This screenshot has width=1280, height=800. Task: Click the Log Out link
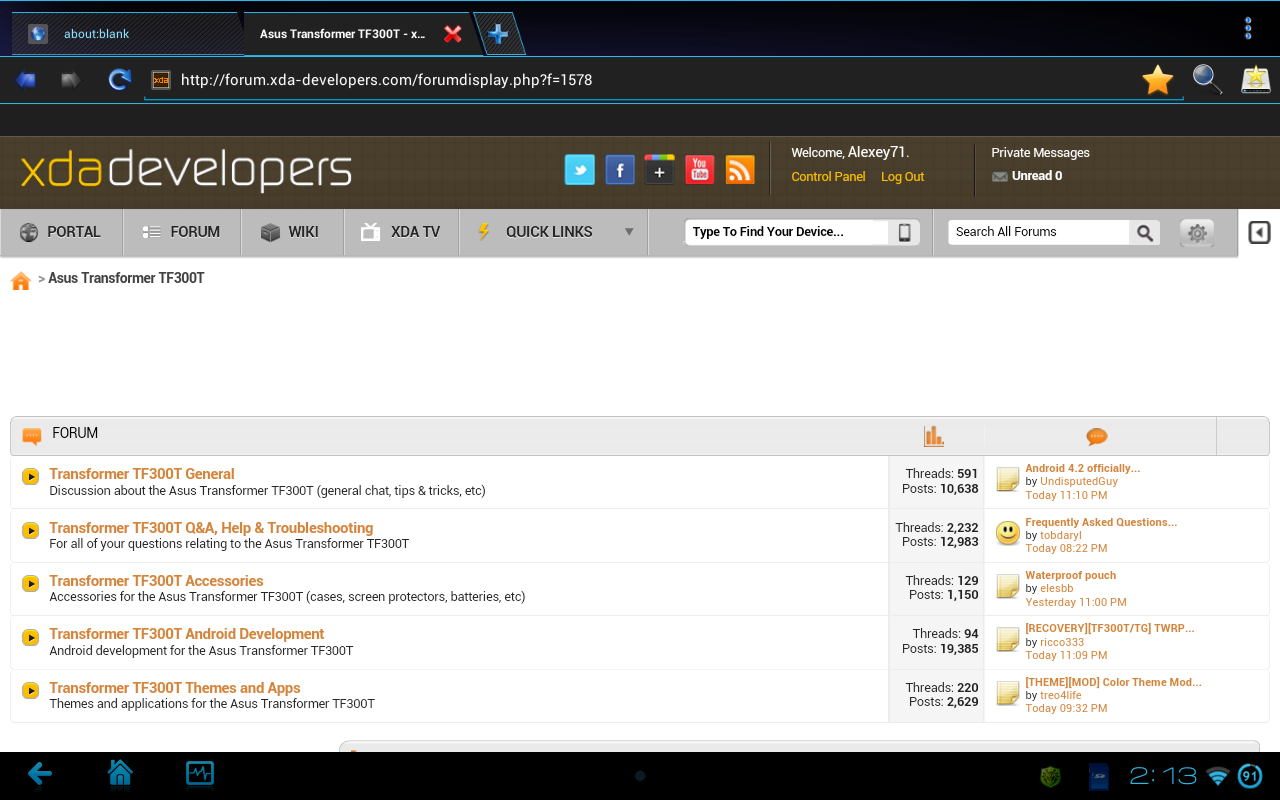[902, 177]
